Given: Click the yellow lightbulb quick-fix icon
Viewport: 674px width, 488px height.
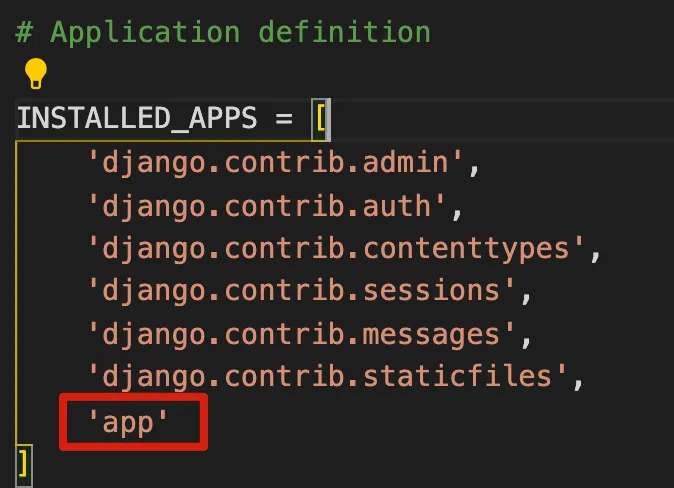Looking at the screenshot, I should (36, 74).
